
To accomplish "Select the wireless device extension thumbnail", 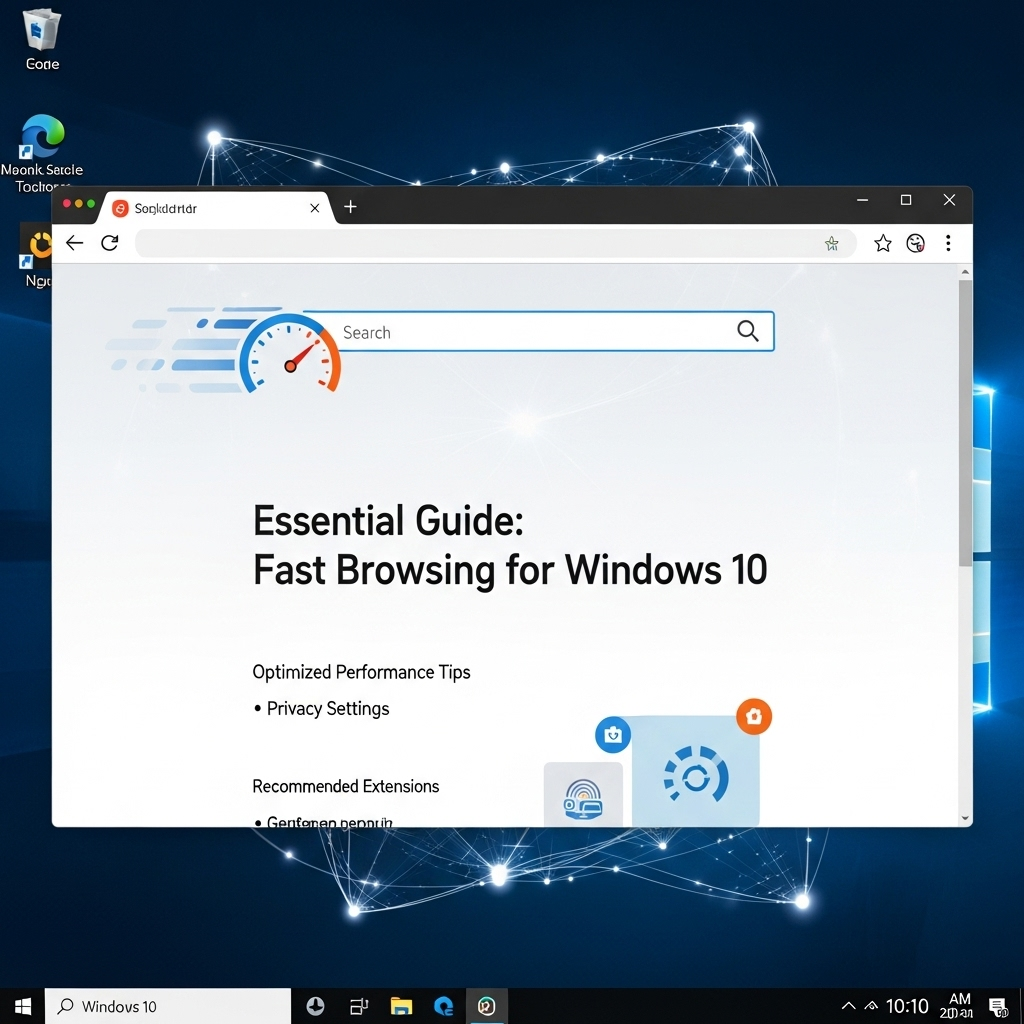I will [583, 795].
